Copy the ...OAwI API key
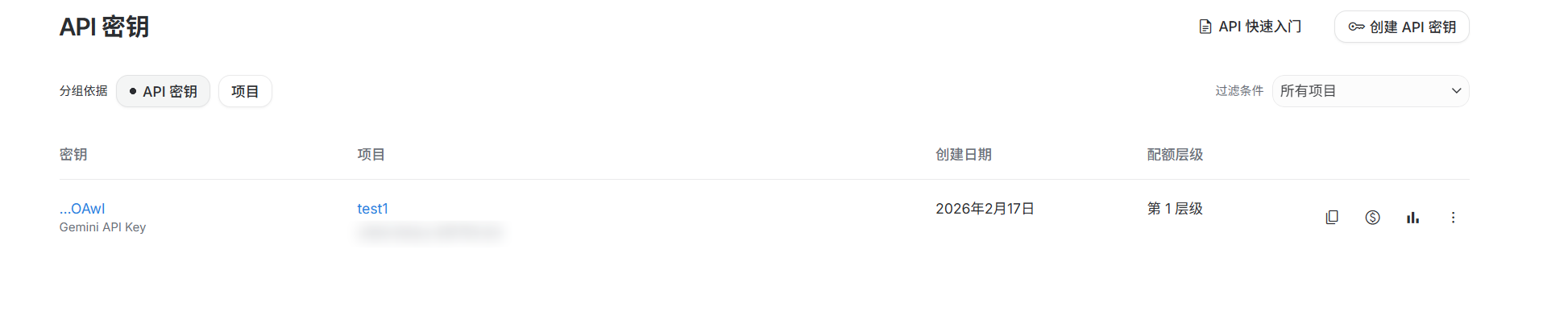This screenshot has width=1568, height=320. click(x=1332, y=218)
